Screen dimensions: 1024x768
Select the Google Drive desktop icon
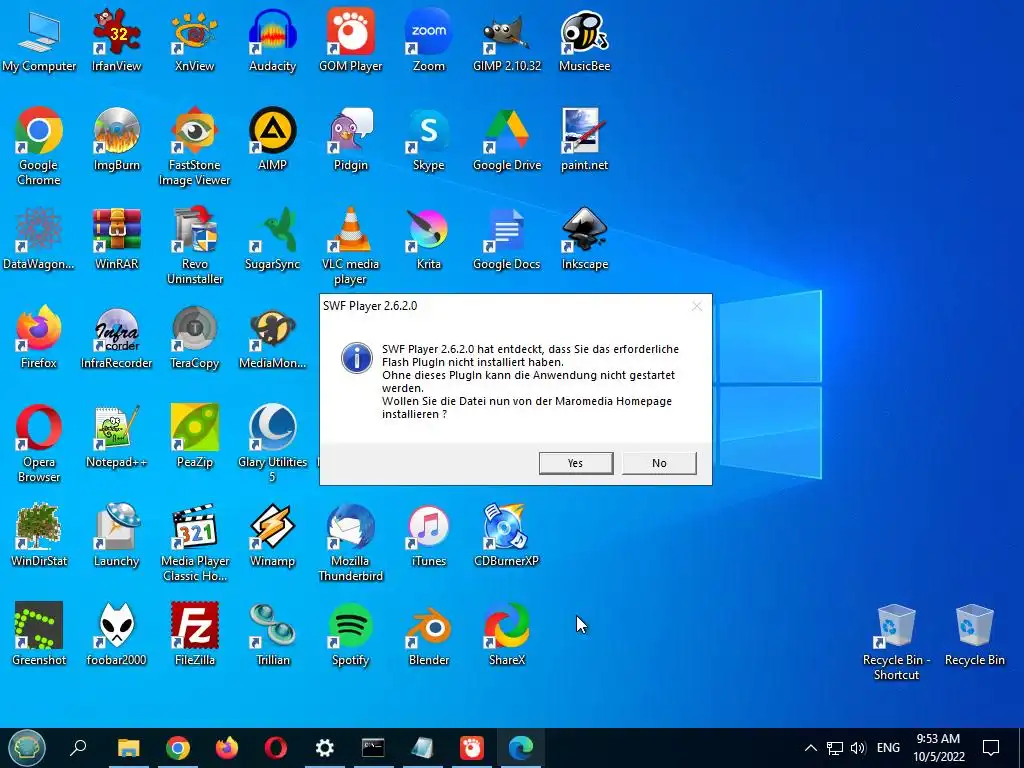(507, 140)
